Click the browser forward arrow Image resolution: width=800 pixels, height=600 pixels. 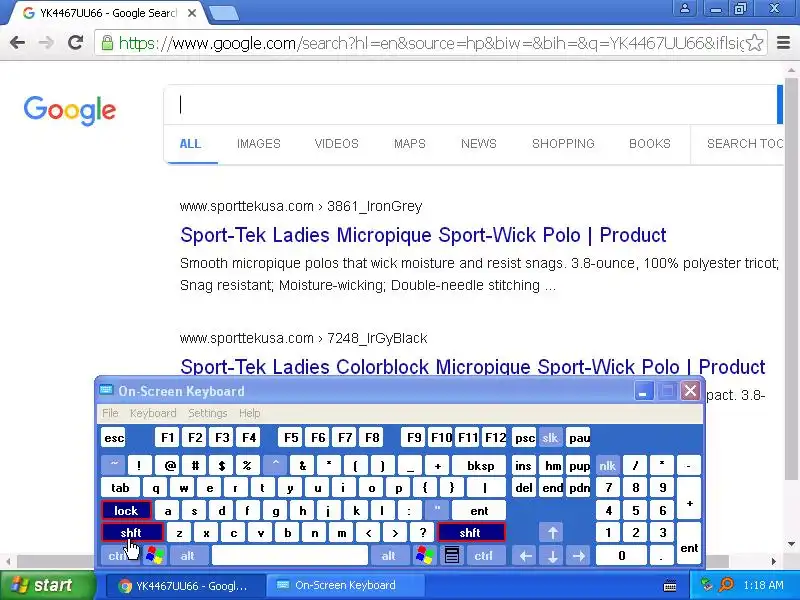46,43
